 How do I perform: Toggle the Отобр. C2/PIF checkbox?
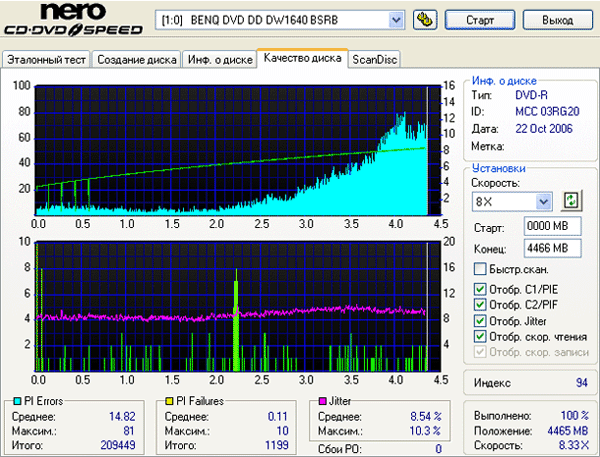[480, 305]
